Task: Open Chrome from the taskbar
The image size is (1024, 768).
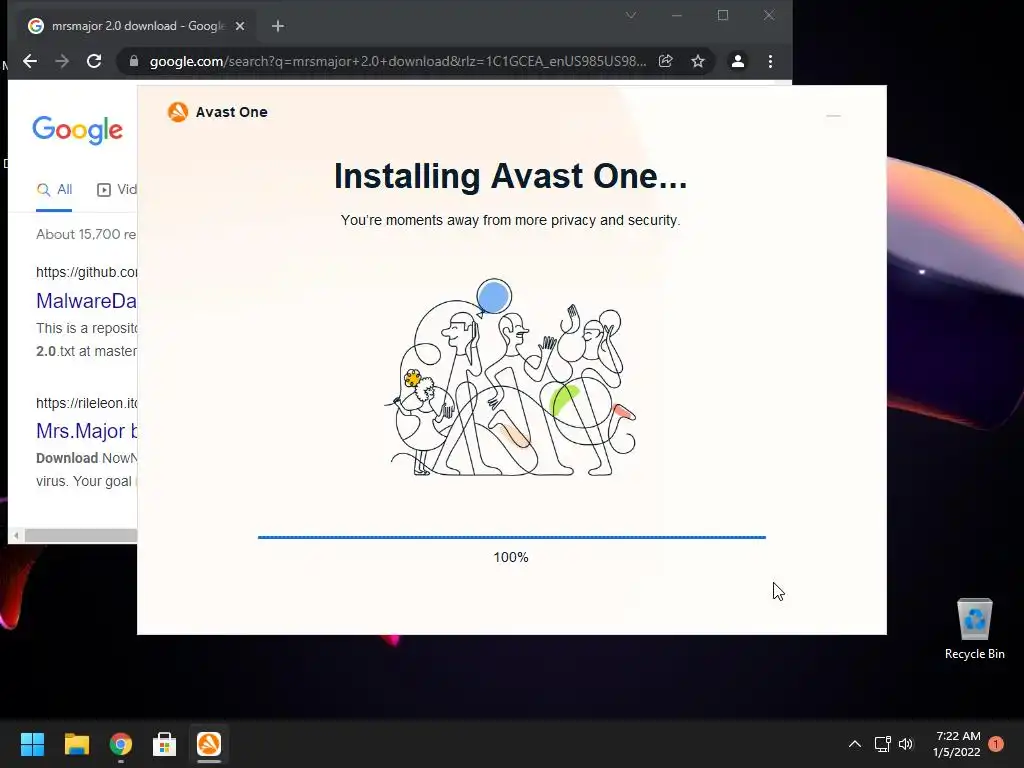Action: tap(121, 744)
